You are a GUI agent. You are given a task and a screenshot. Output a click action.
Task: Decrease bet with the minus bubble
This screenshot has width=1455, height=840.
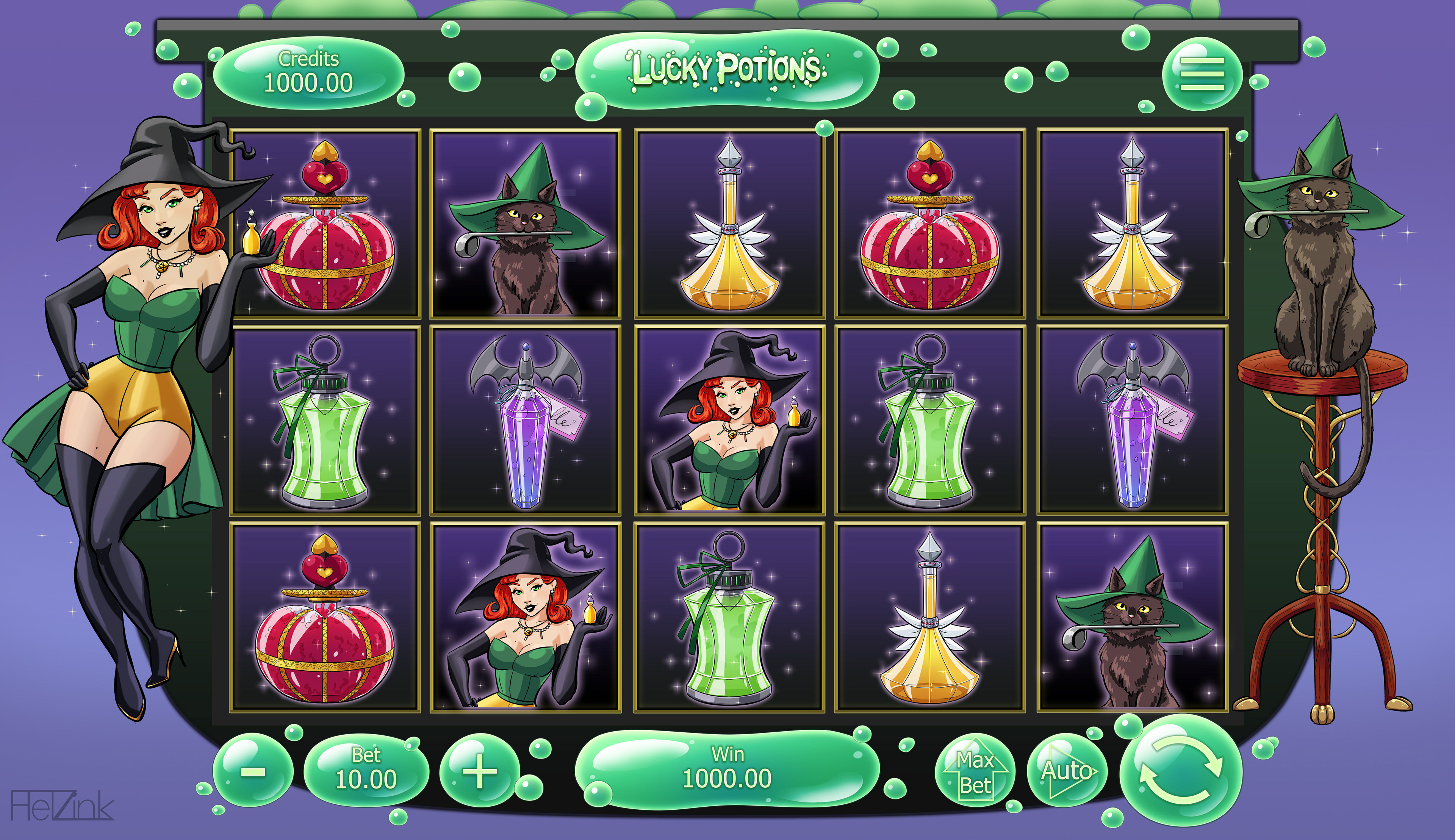(253, 771)
